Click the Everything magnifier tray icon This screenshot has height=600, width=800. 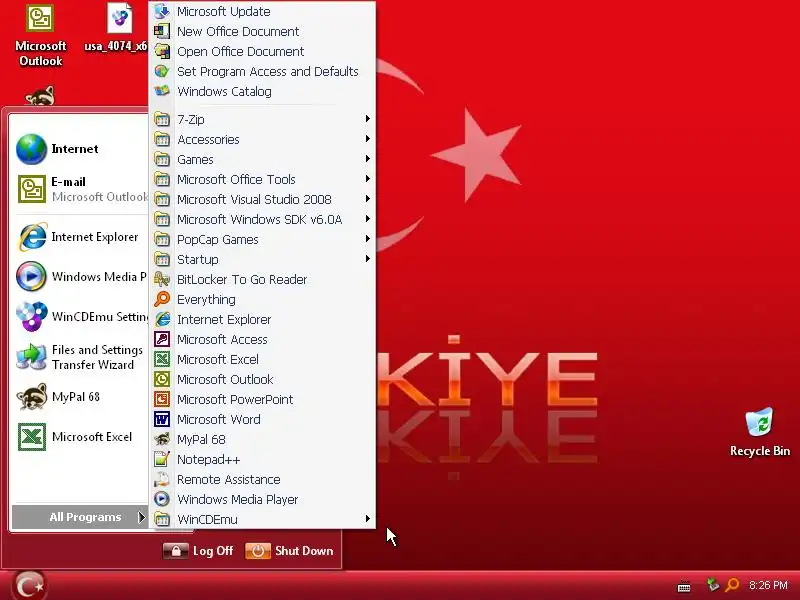(x=732, y=585)
